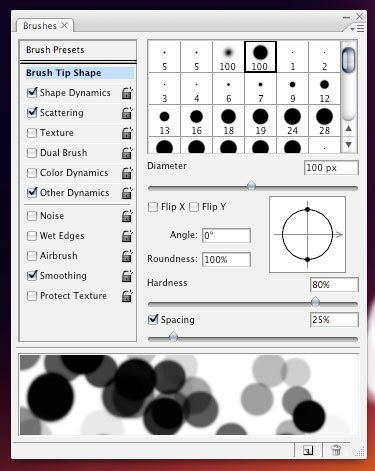This screenshot has height=471, width=375.
Task: Click the lock icon beside Smoothing
Action: (127, 276)
